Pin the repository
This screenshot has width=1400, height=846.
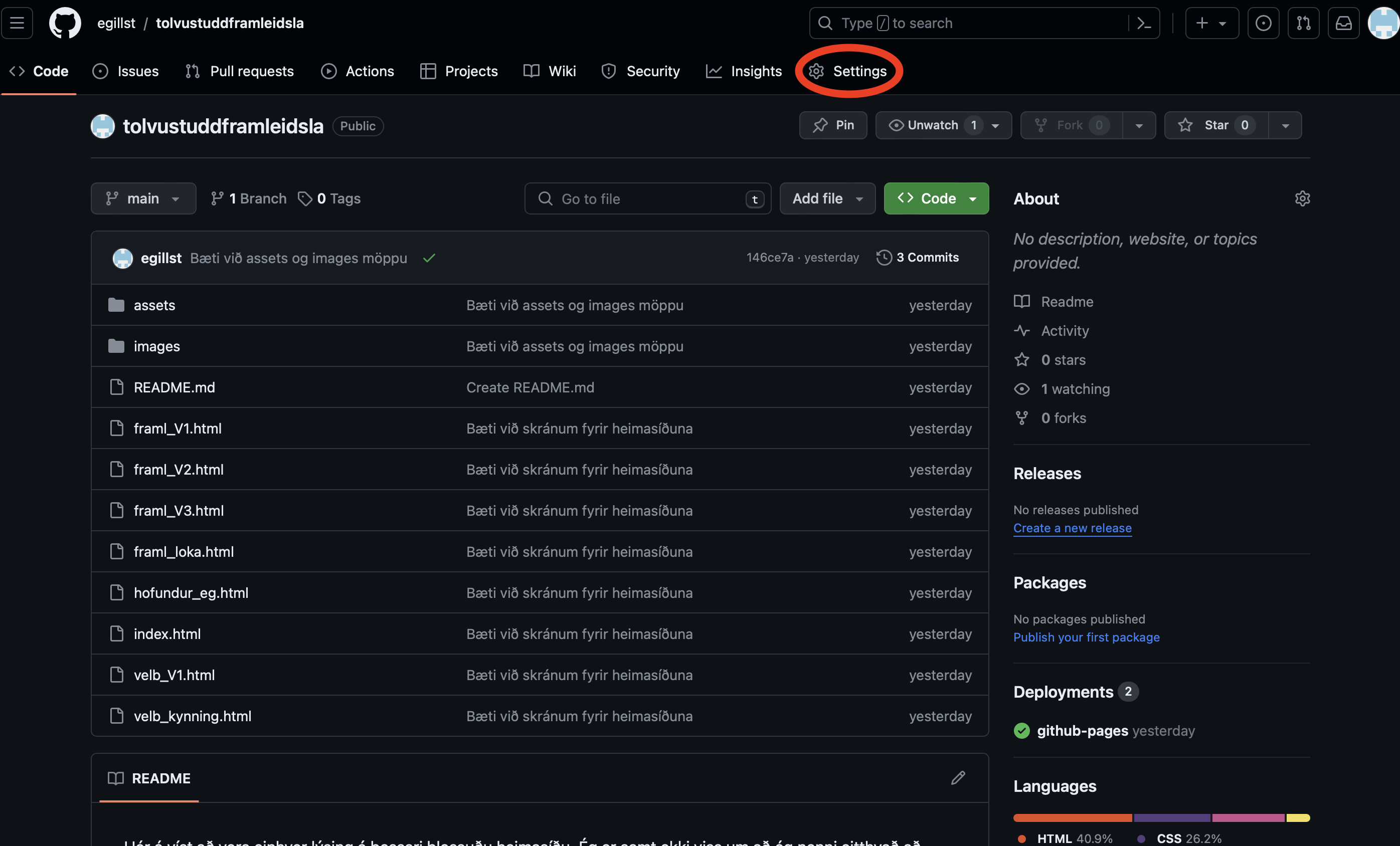coord(833,125)
